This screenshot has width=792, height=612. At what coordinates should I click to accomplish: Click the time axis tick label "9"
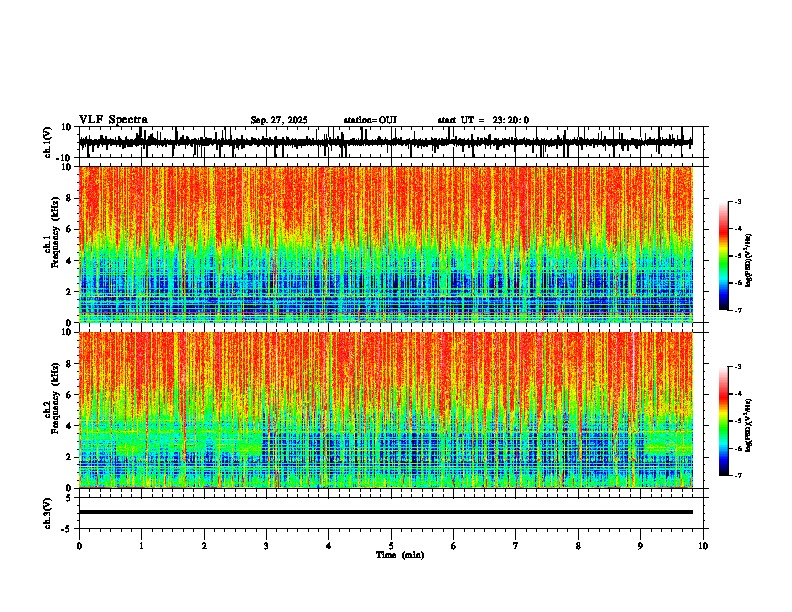coord(640,546)
